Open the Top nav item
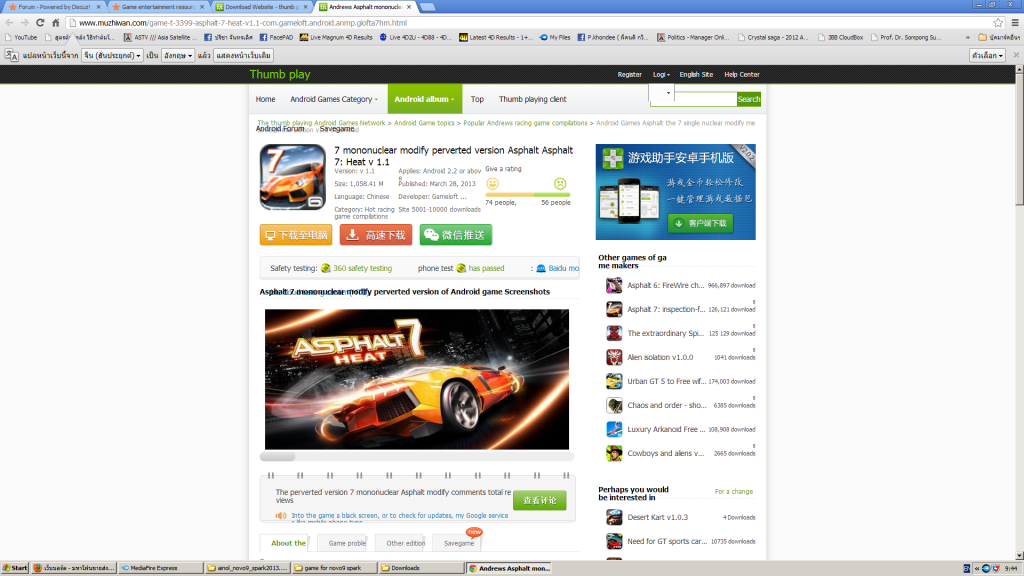This screenshot has height=576, width=1024. pyautogui.click(x=477, y=99)
